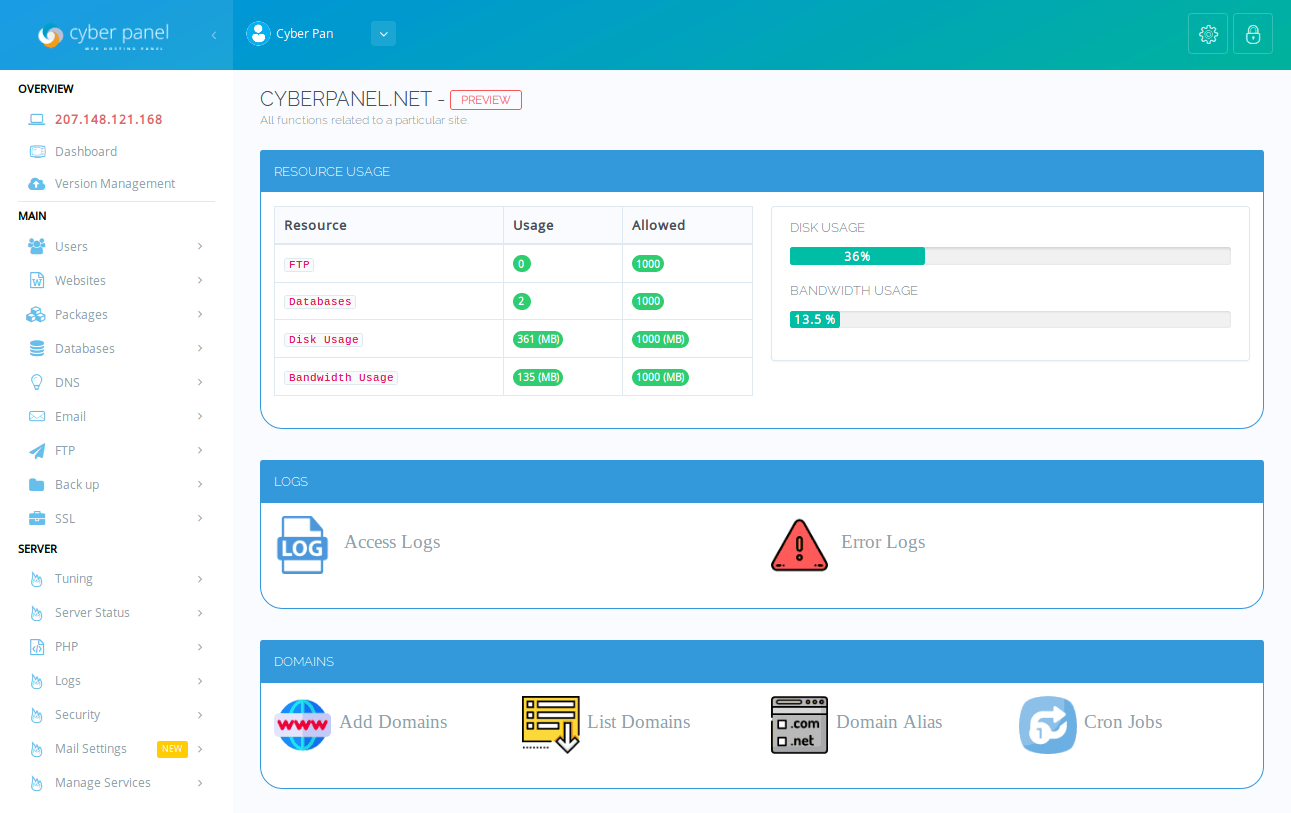
Task: Open the settings gear in header
Action: point(1208,34)
